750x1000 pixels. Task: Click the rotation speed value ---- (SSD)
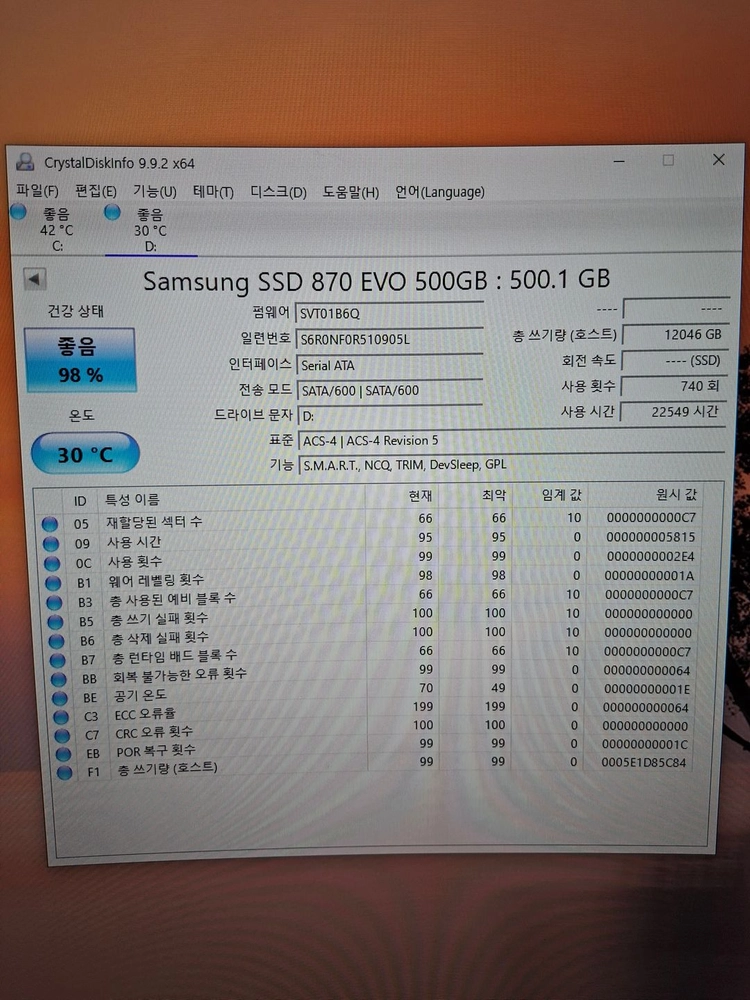pyautogui.click(x=673, y=360)
